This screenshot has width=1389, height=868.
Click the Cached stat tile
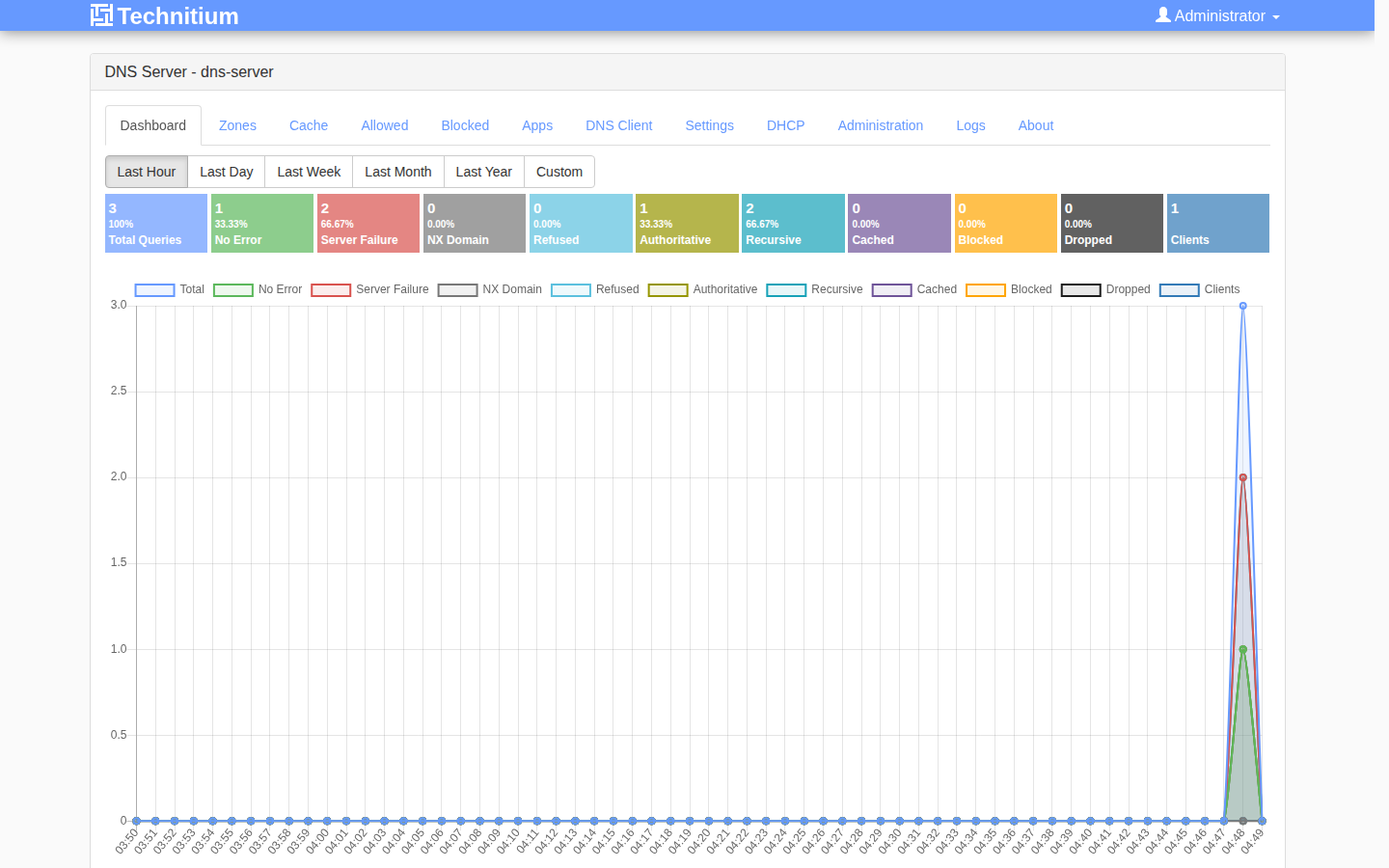tap(900, 224)
